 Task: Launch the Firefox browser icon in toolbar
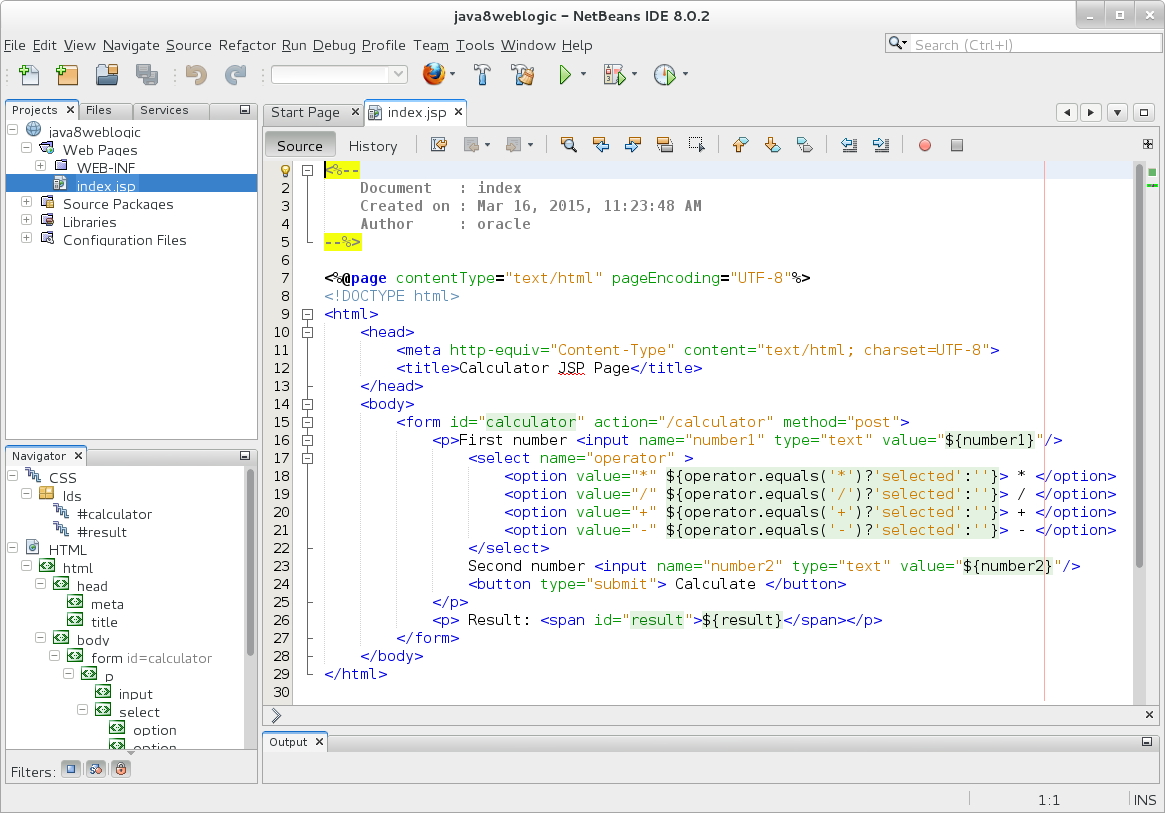pos(433,75)
